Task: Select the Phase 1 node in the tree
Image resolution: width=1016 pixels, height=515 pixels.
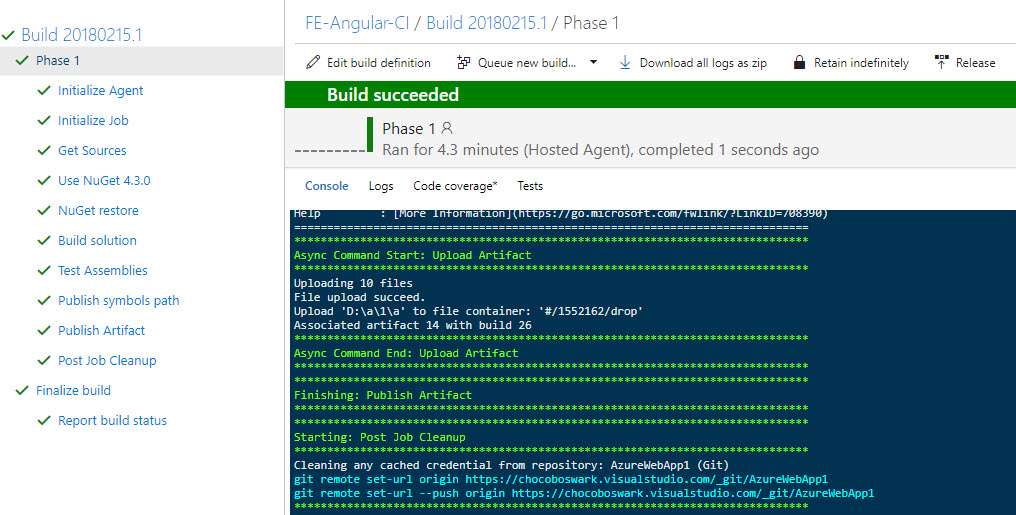Action: [x=58, y=61]
